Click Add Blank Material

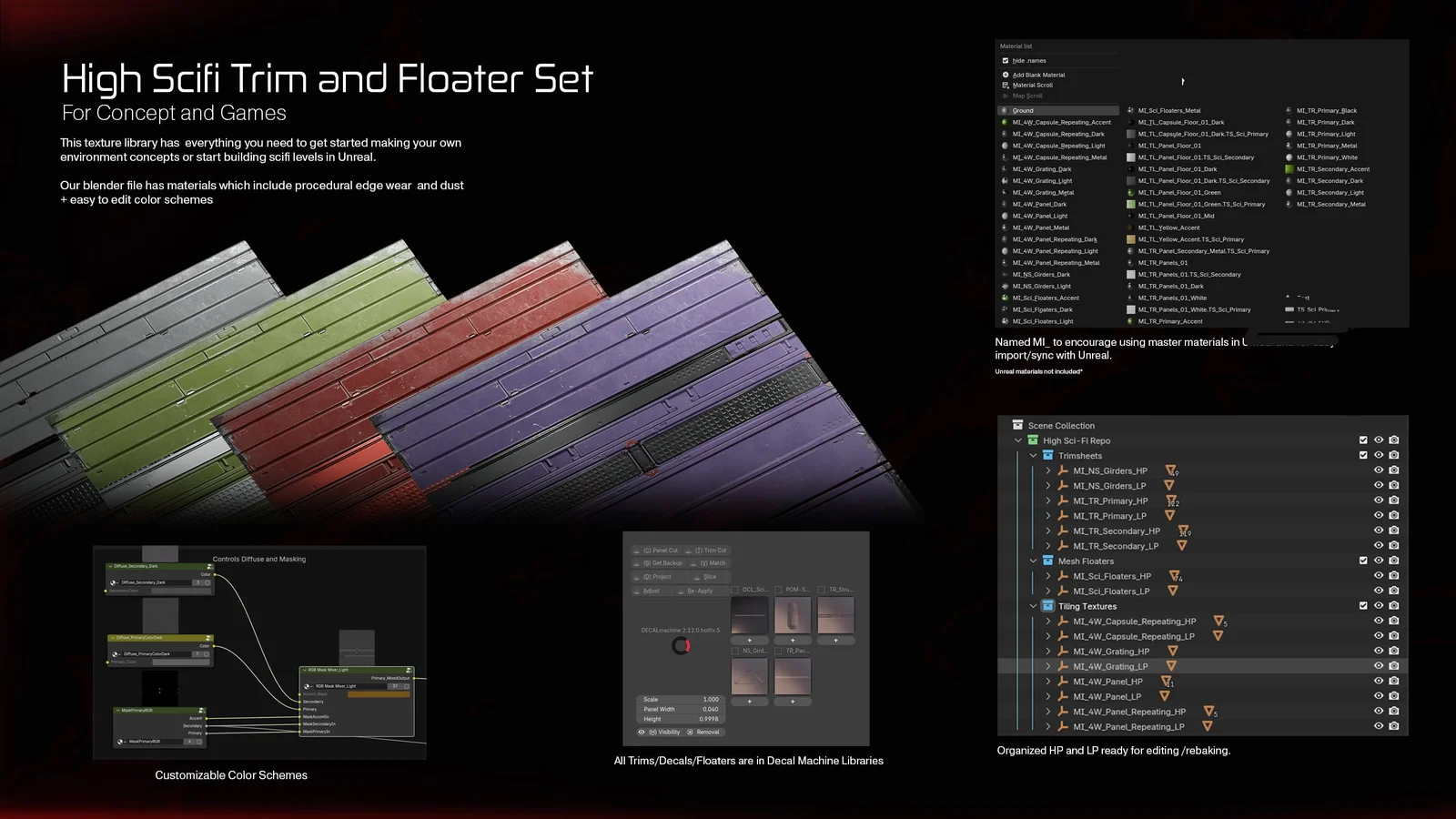pos(1039,75)
